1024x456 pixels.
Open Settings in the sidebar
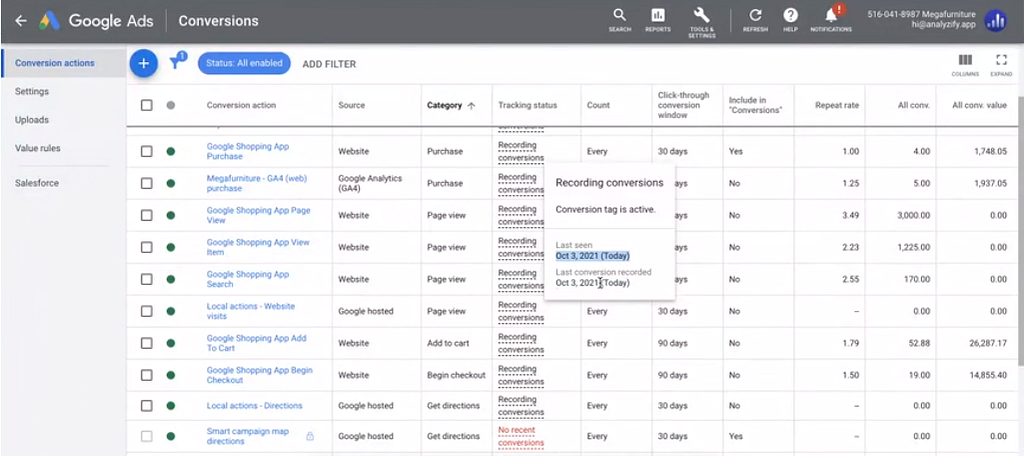pyautogui.click(x=32, y=91)
